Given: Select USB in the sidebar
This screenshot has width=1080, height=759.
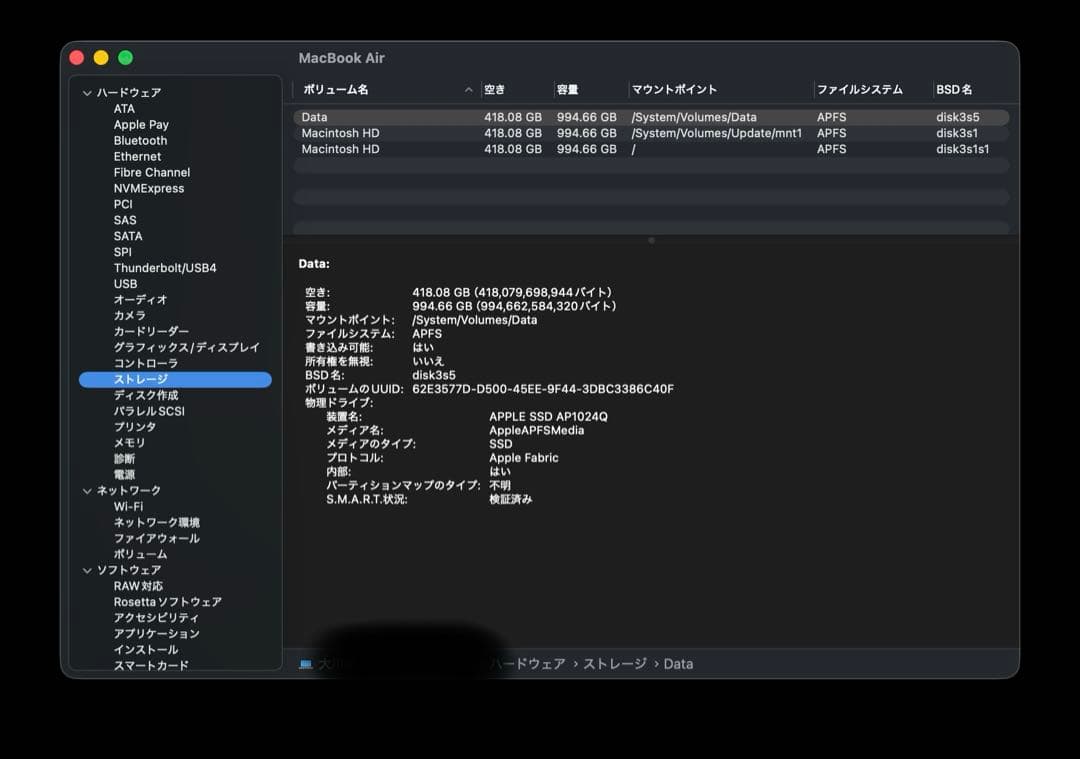Looking at the screenshot, I should click(x=125, y=283).
